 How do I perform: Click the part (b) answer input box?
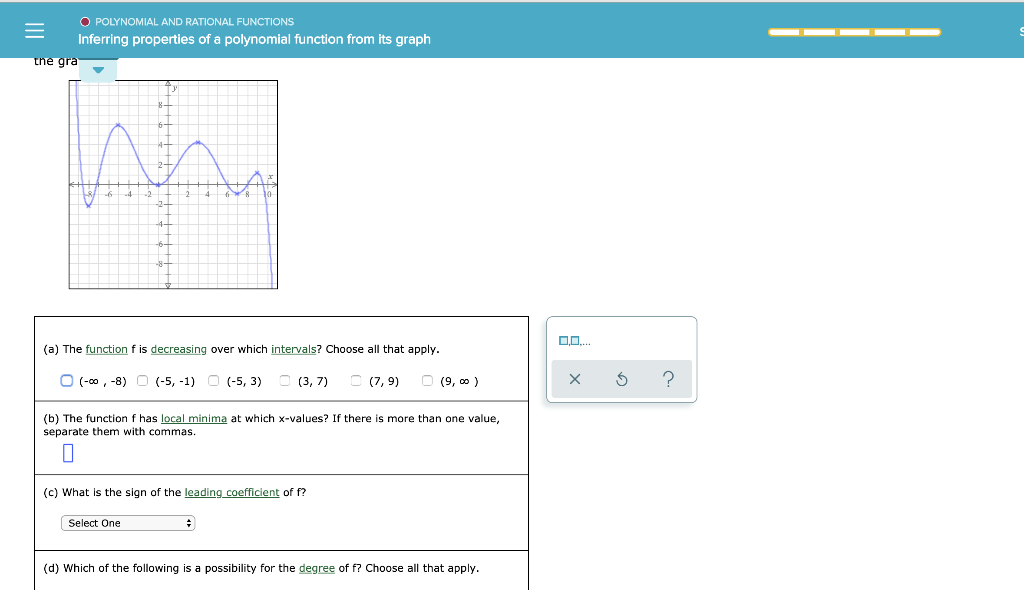pos(67,452)
